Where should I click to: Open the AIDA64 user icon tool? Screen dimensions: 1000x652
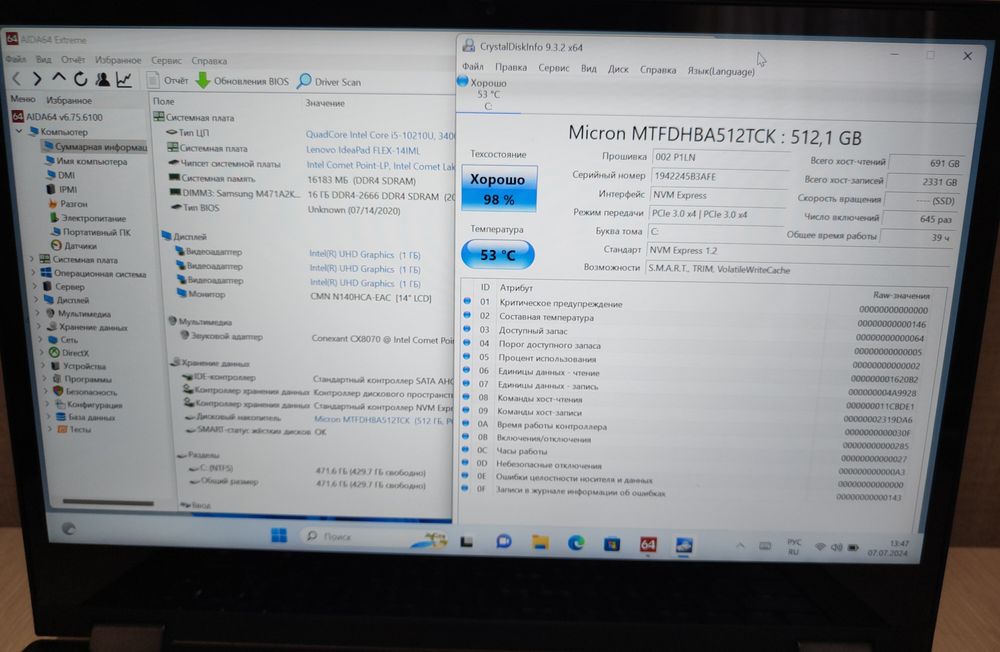102,79
